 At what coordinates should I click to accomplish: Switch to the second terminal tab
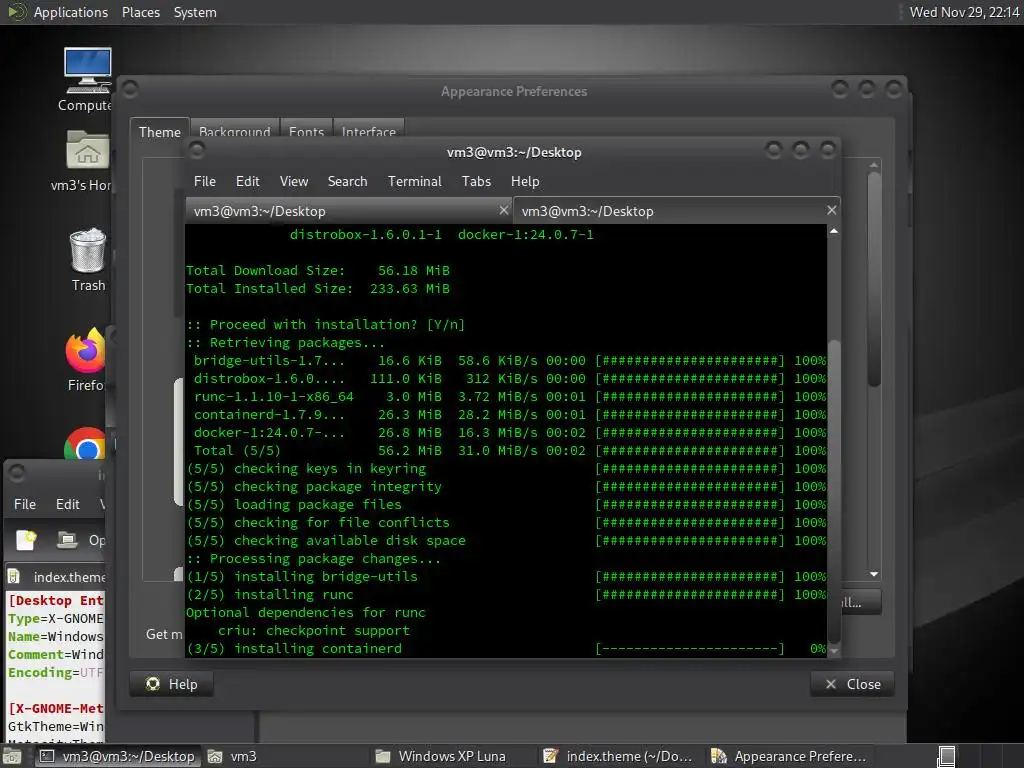pyautogui.click(x=677, y=211)
